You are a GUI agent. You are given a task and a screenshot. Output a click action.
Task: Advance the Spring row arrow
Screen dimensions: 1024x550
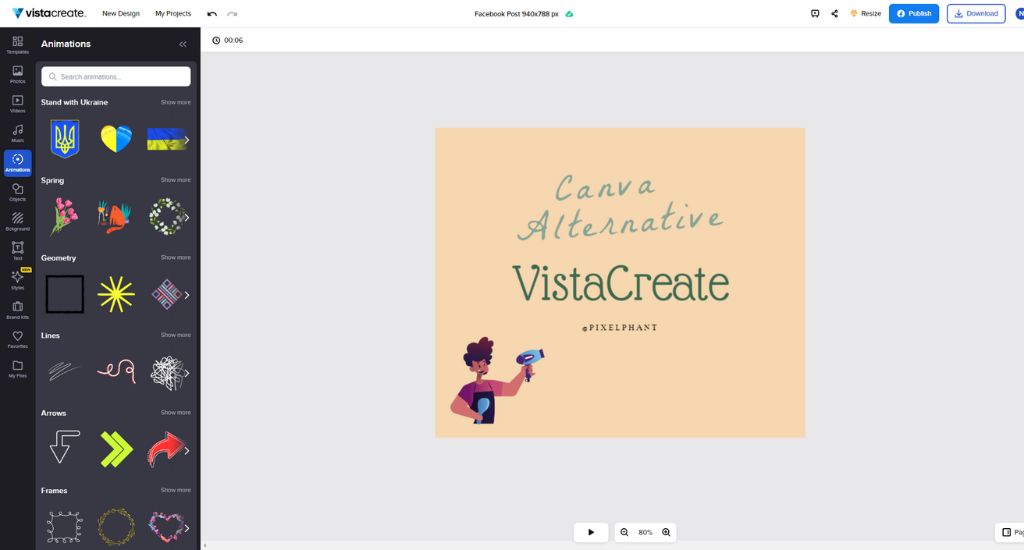[187, 218]
